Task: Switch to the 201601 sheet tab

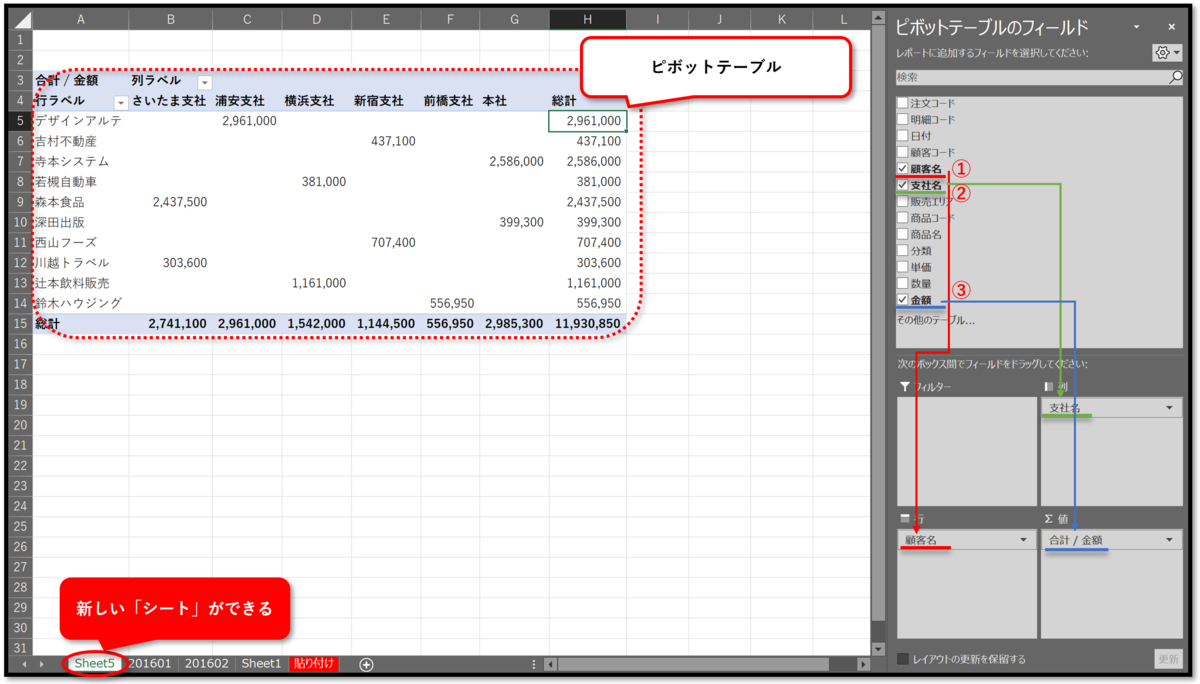Action: pos(151,663)
